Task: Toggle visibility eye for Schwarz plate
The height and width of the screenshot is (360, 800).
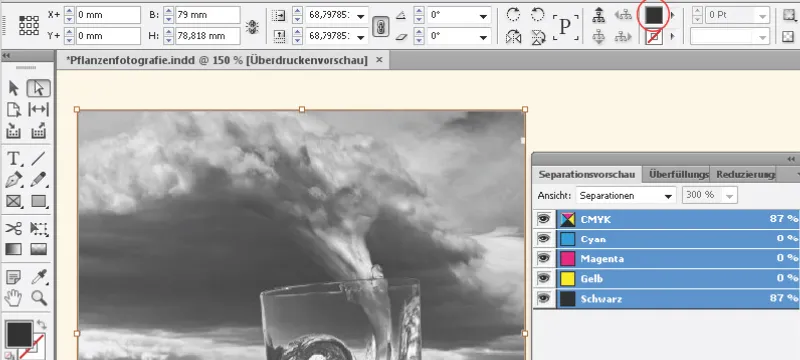Action: 544,298
